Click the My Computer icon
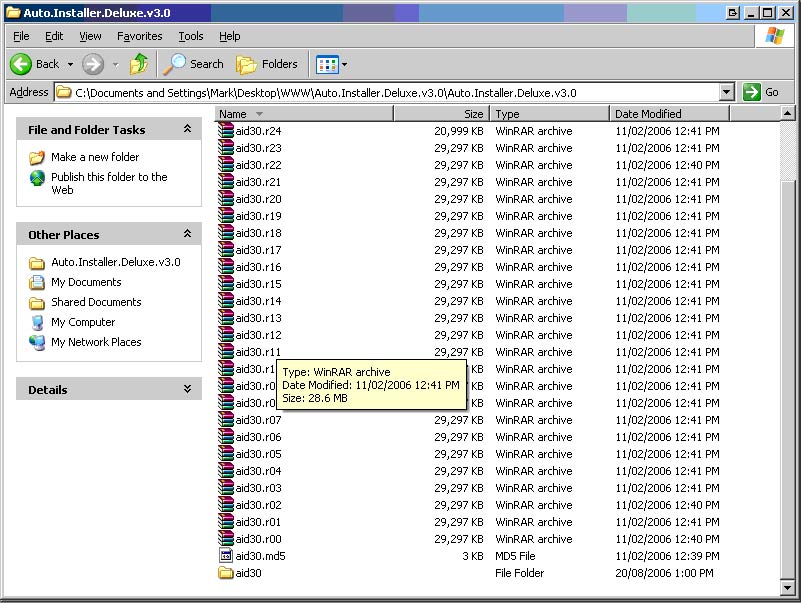 tap(37, 322)
